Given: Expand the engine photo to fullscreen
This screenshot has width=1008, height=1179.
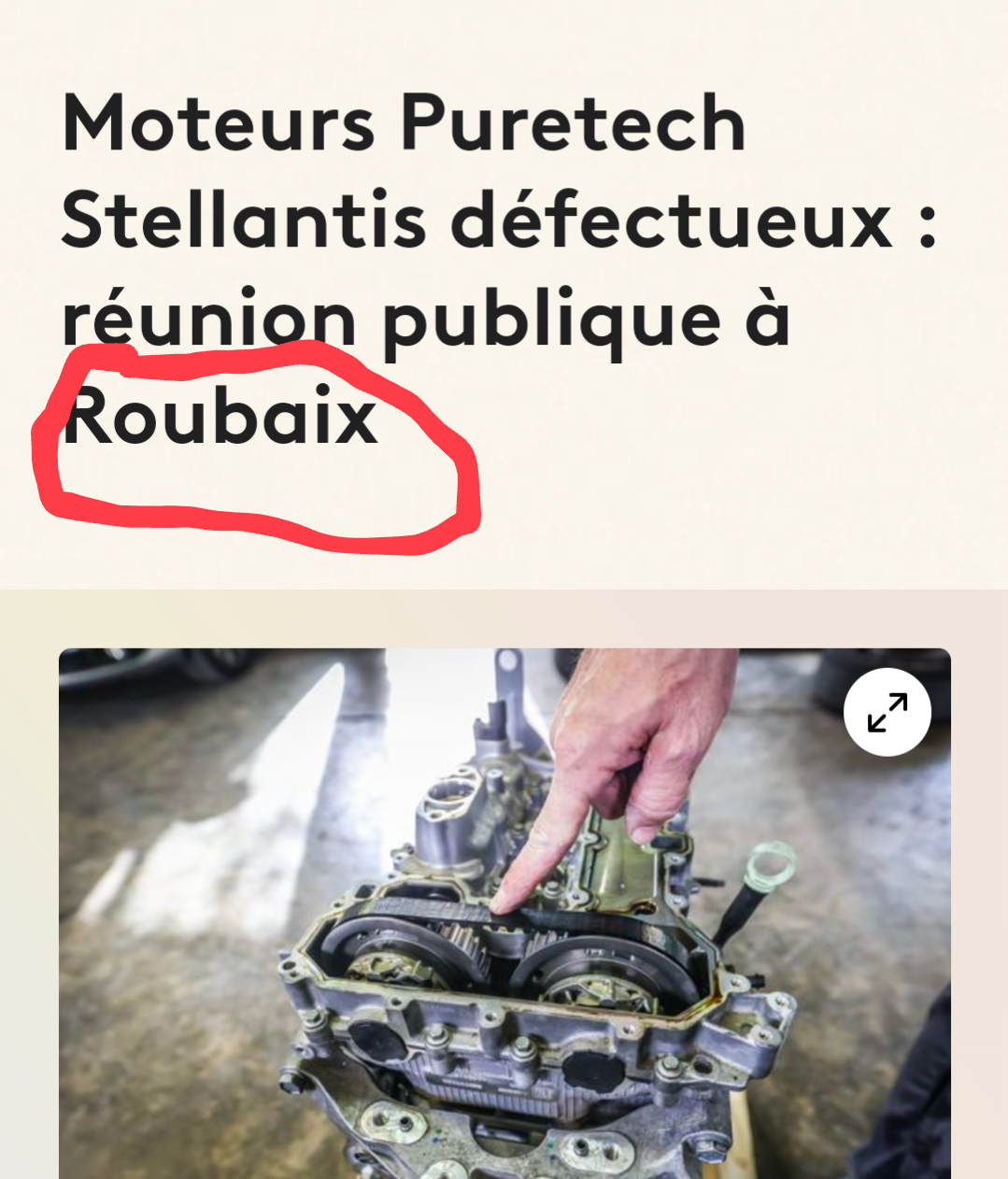Looking at the screenshot, I should tap(887, 712).
